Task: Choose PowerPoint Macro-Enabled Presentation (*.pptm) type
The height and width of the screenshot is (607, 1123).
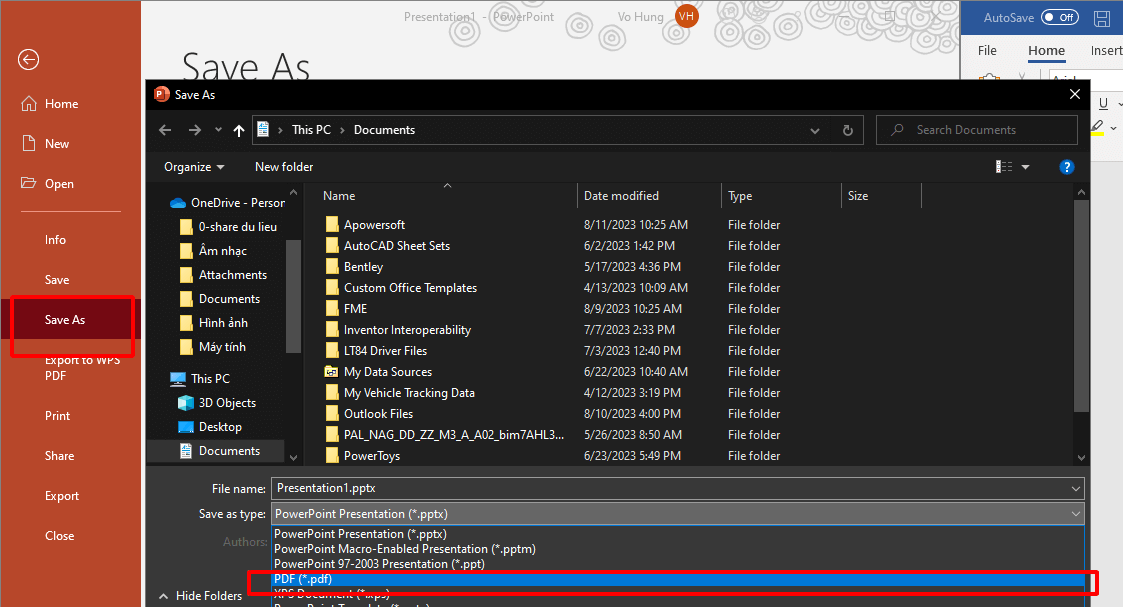Action: [x=405, y=549]
